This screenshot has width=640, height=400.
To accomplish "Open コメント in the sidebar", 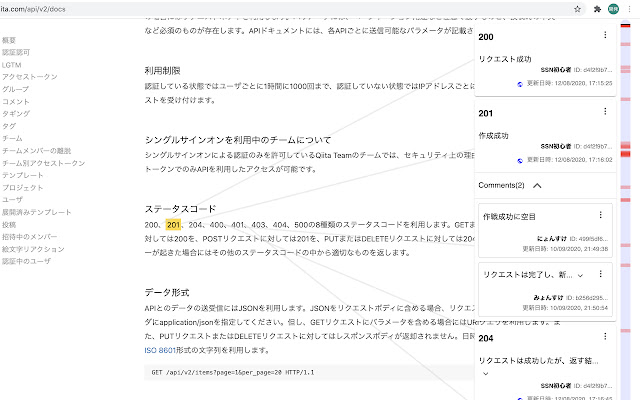I will pos(16,101).
